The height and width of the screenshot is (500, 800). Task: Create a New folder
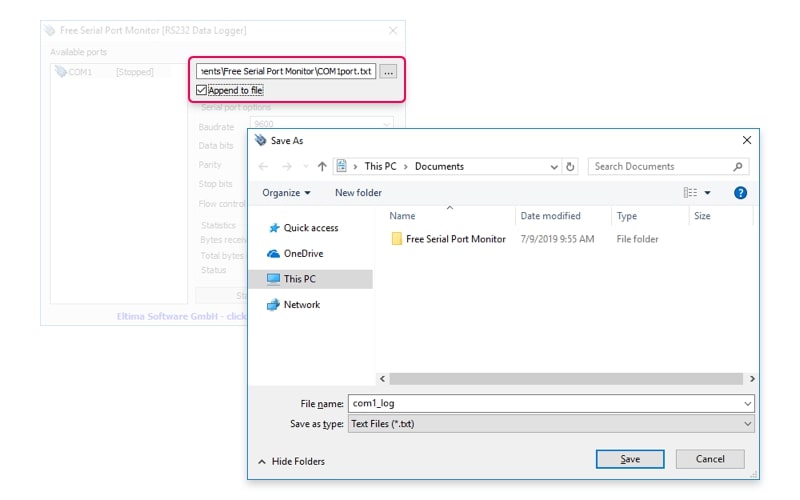(x=358, y=192)
